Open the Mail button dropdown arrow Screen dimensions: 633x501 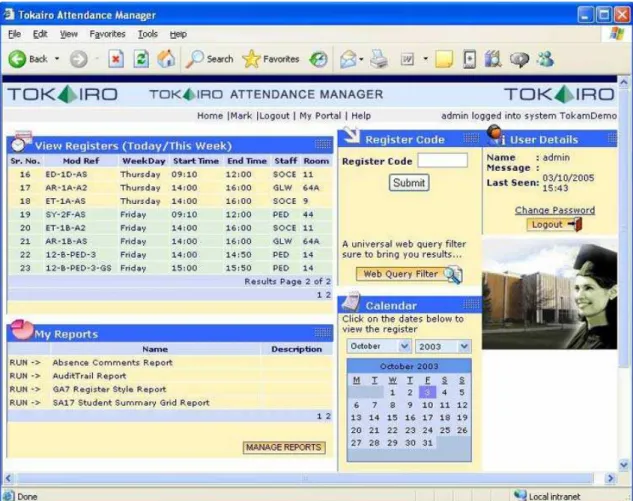(x=361, y=59)
